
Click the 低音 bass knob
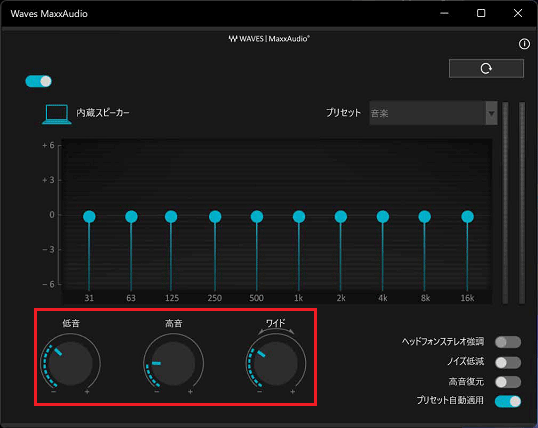click(71, 363)
